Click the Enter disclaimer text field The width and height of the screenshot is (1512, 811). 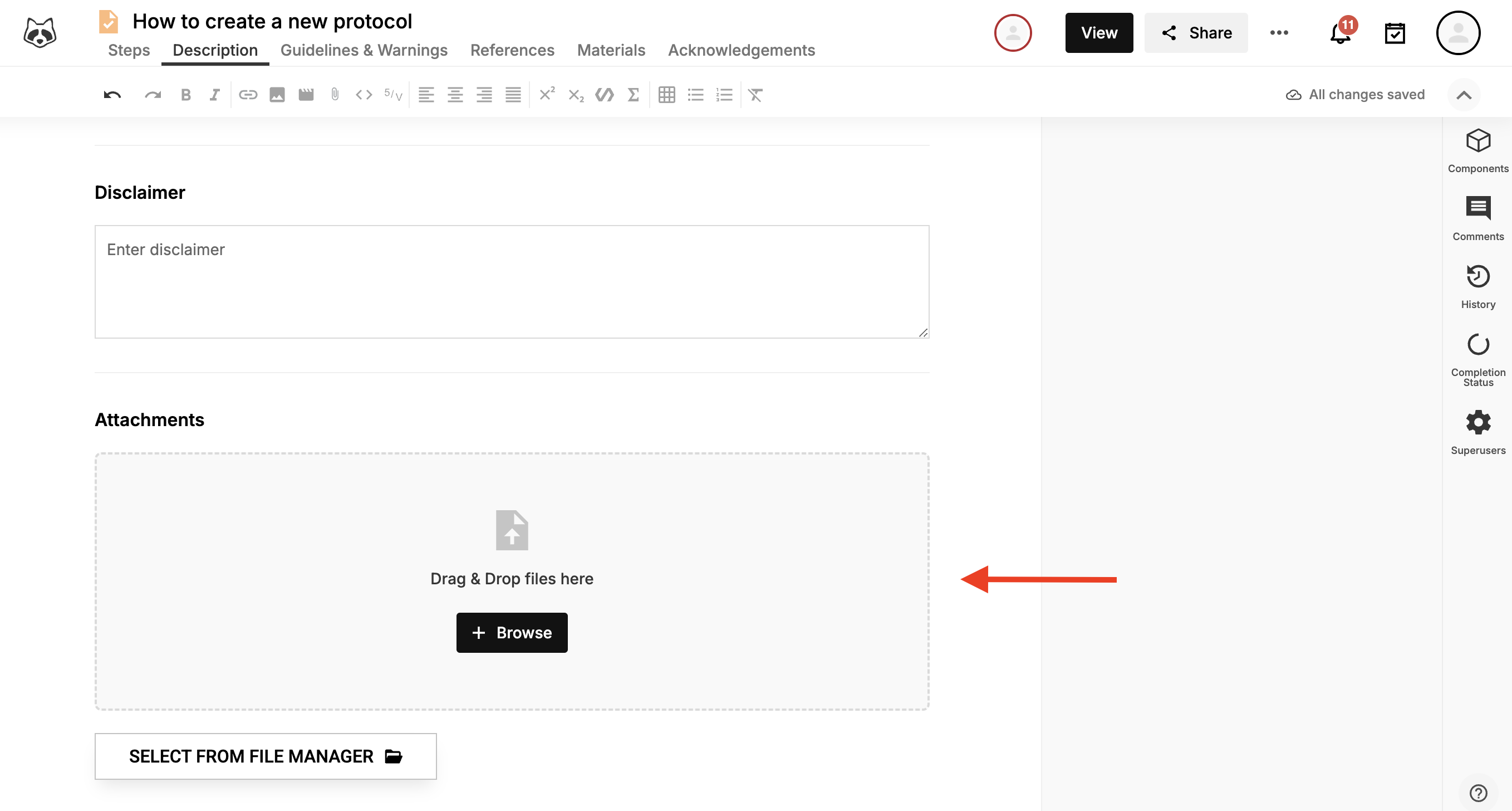pyautogui.click(x=512, y=282)
